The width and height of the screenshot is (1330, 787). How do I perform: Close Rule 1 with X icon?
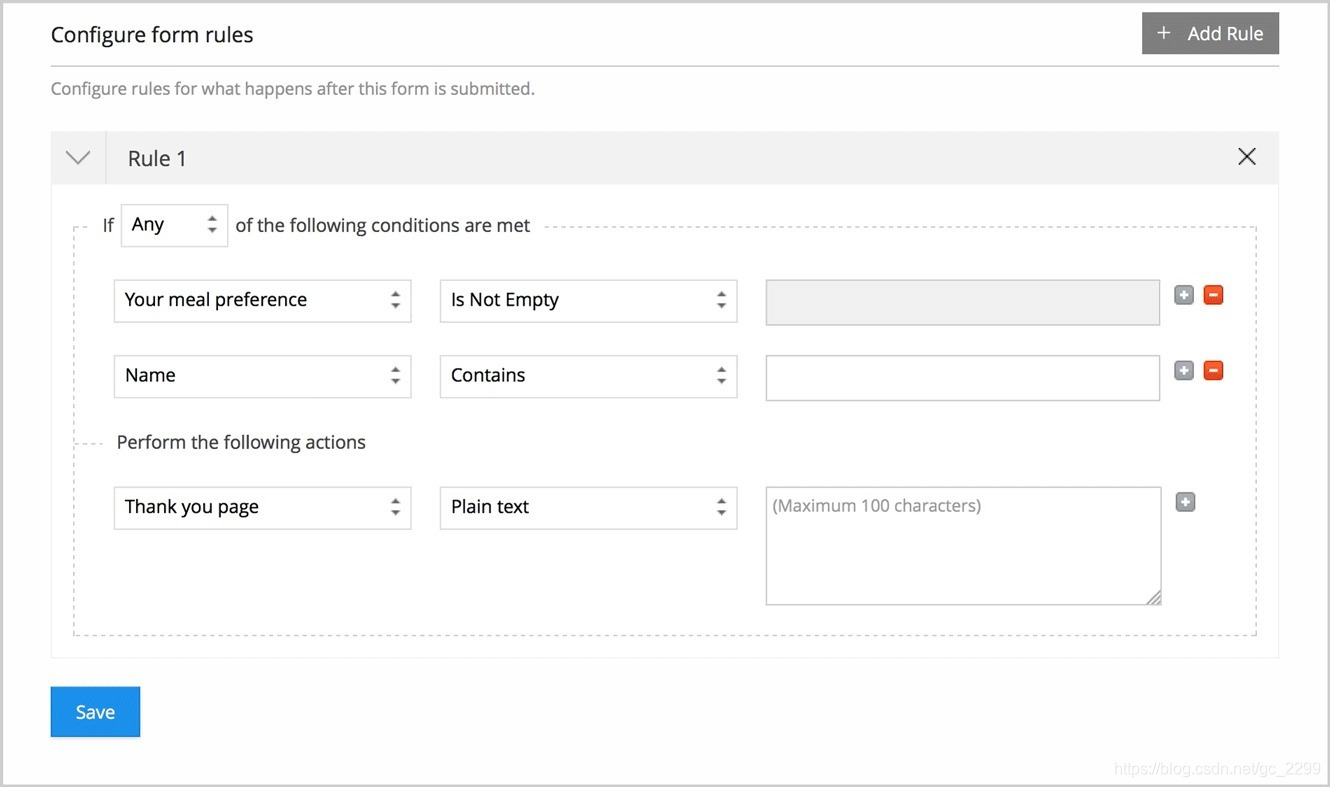tap(1247, 157)
